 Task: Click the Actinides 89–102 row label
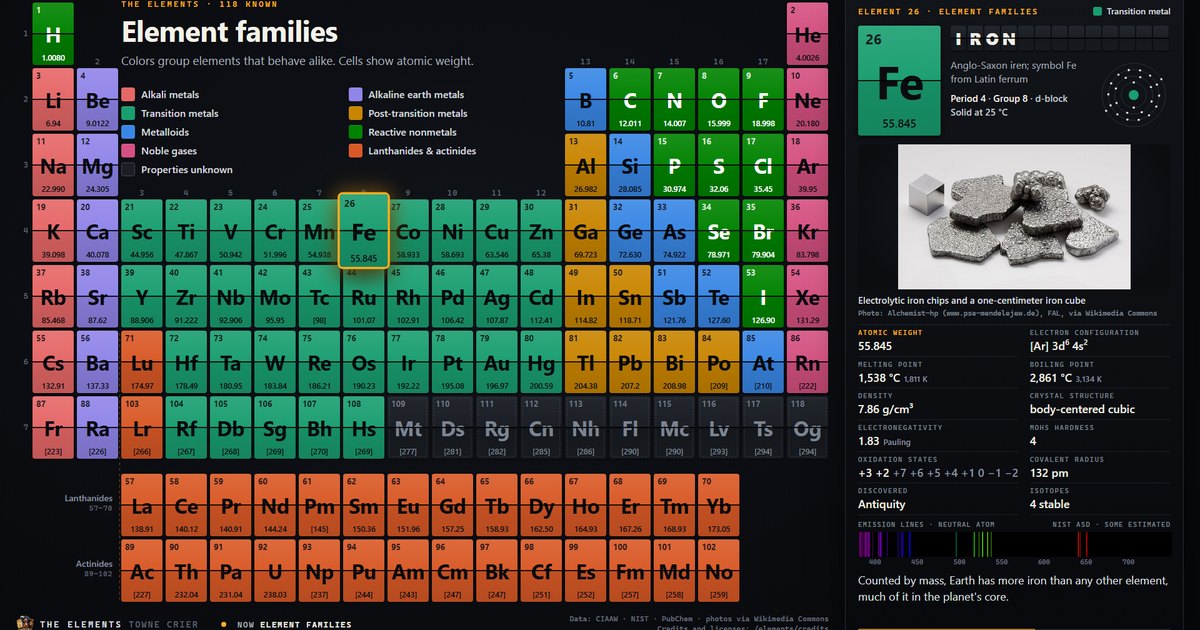pos(94,569)
